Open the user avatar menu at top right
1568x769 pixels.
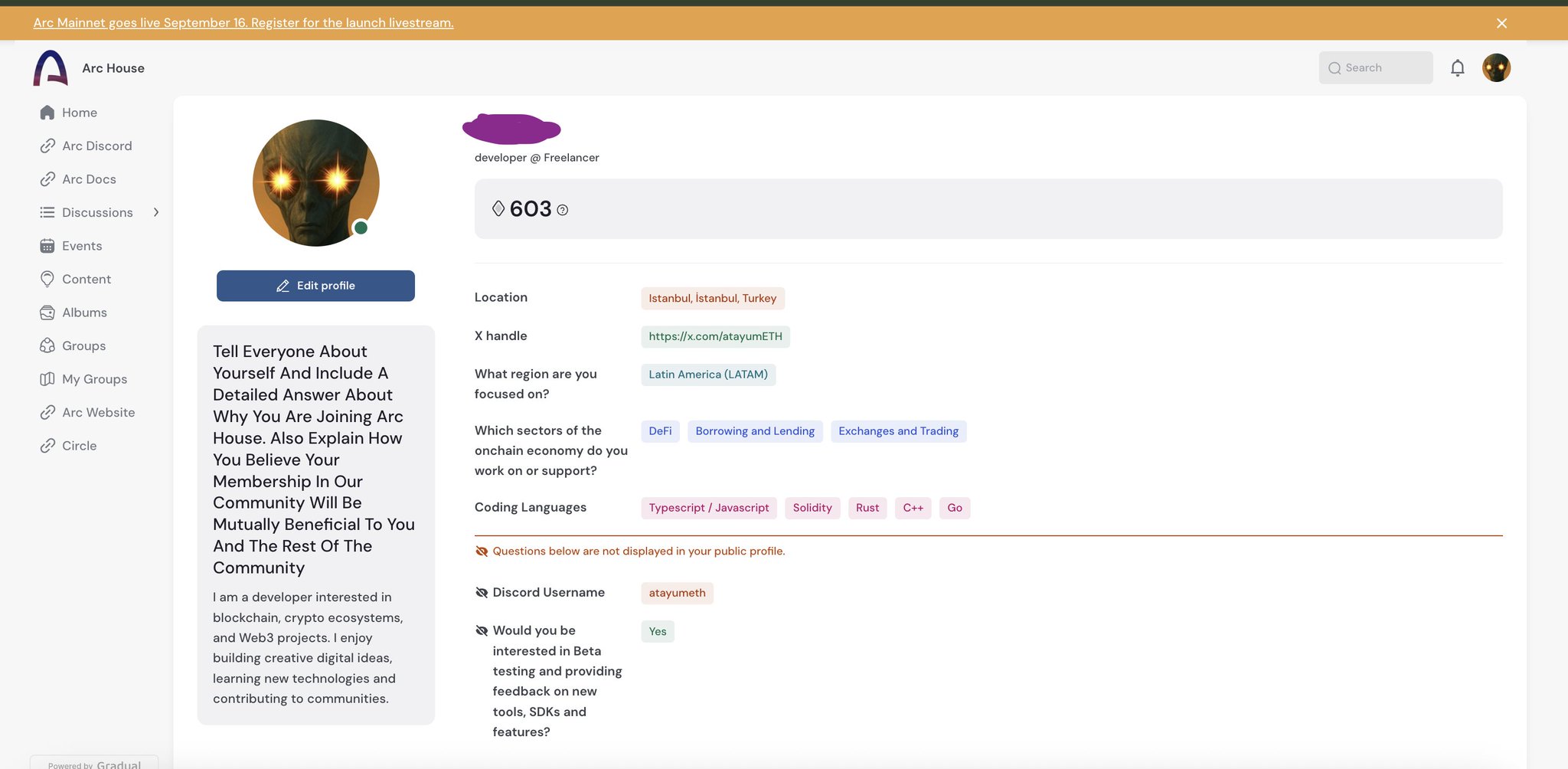pyautogui.click(x=1496, y=68)
